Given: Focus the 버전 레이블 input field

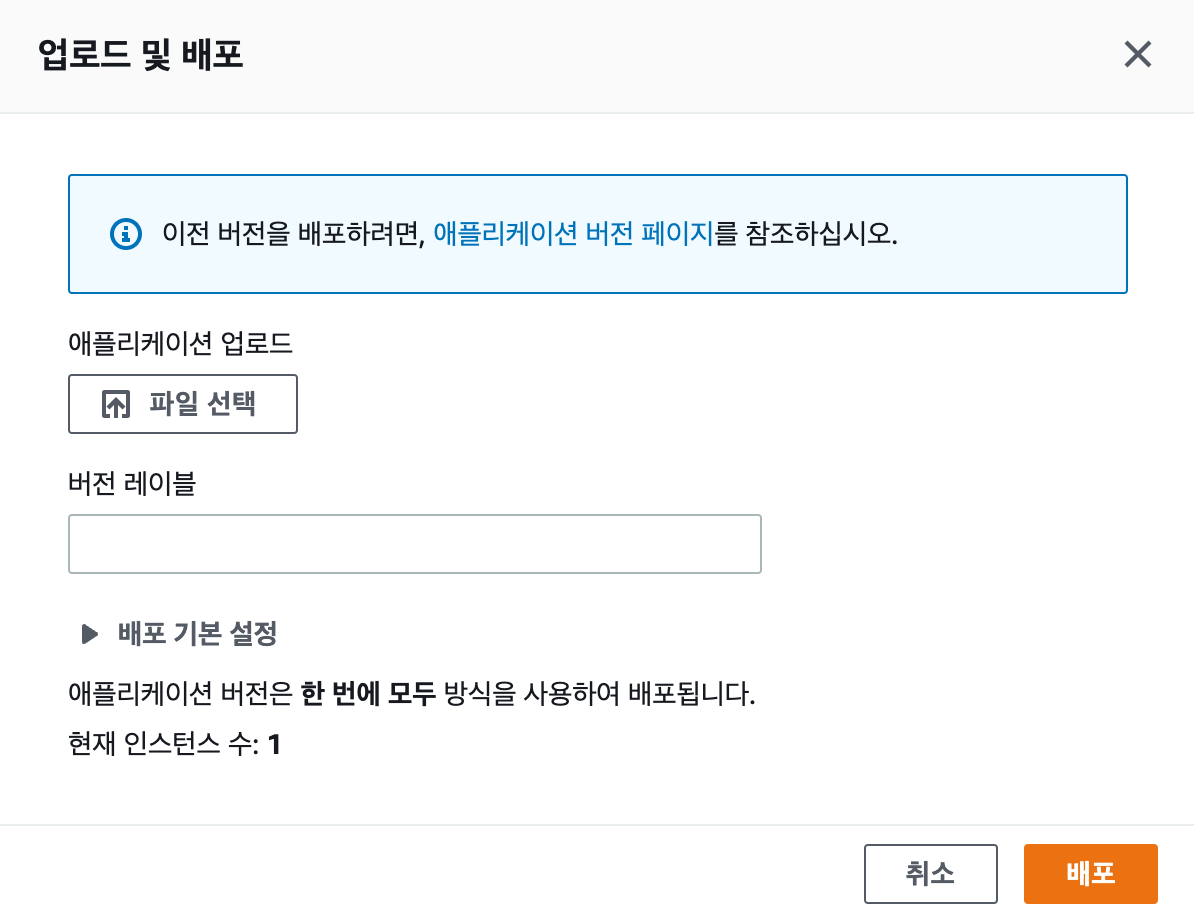Looking at the screenshot, I should (414, 544).
